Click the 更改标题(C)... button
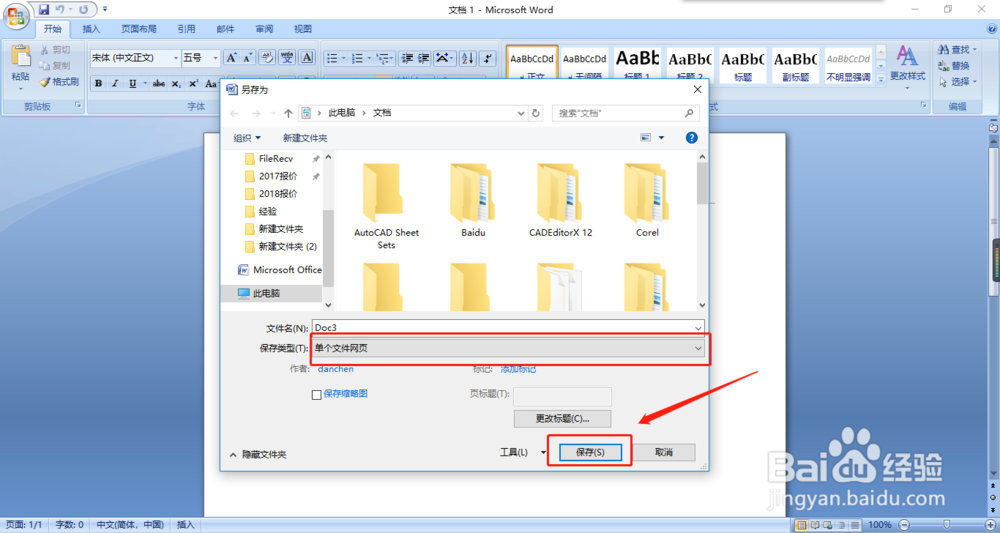The height and width of the screenshot is (533, 1000). (562, 419)
